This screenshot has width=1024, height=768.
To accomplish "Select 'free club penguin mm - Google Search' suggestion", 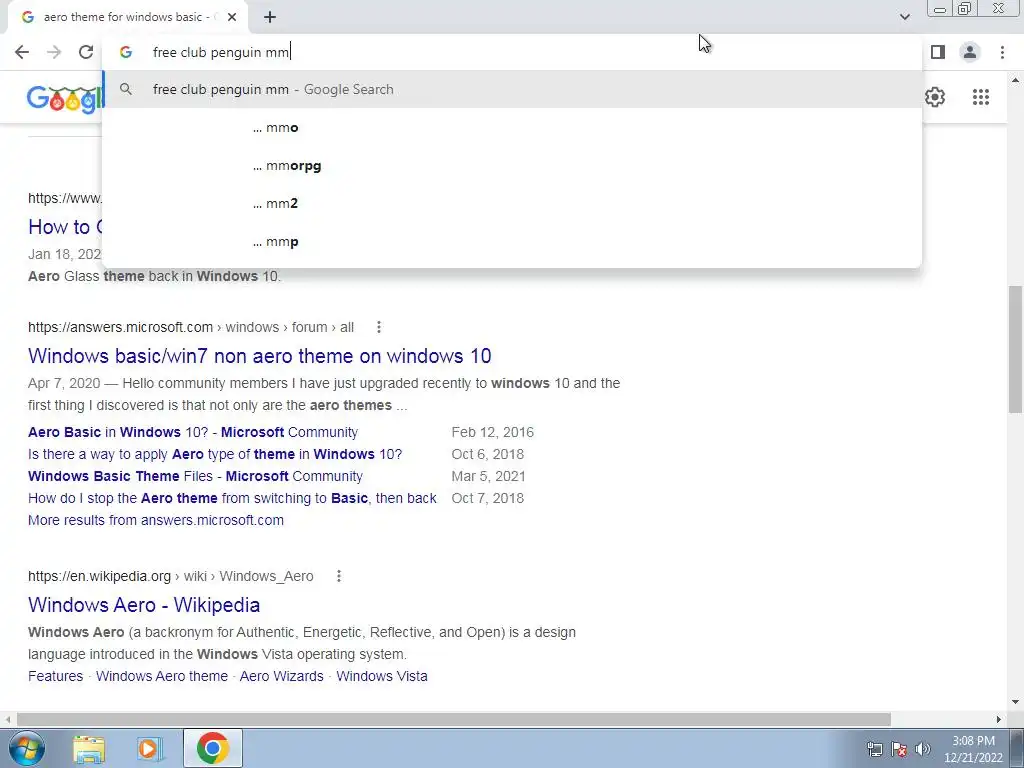I will (x=512, y=89).
